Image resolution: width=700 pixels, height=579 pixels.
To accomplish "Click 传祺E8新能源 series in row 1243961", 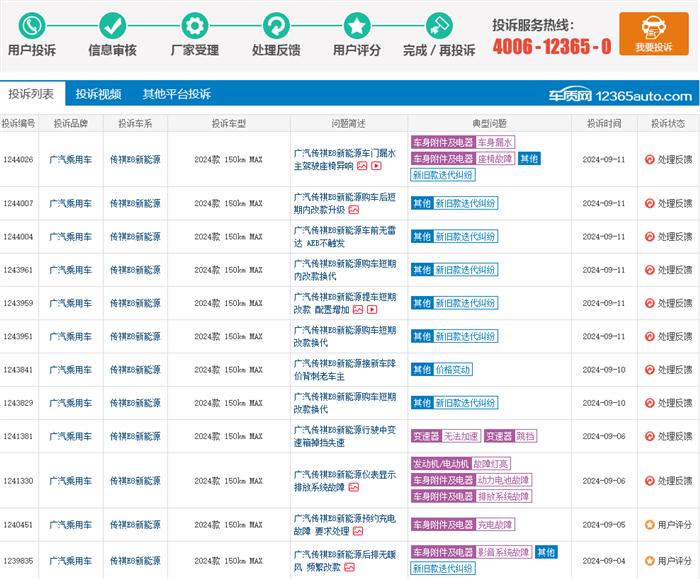I will click(x=135, y=270).
